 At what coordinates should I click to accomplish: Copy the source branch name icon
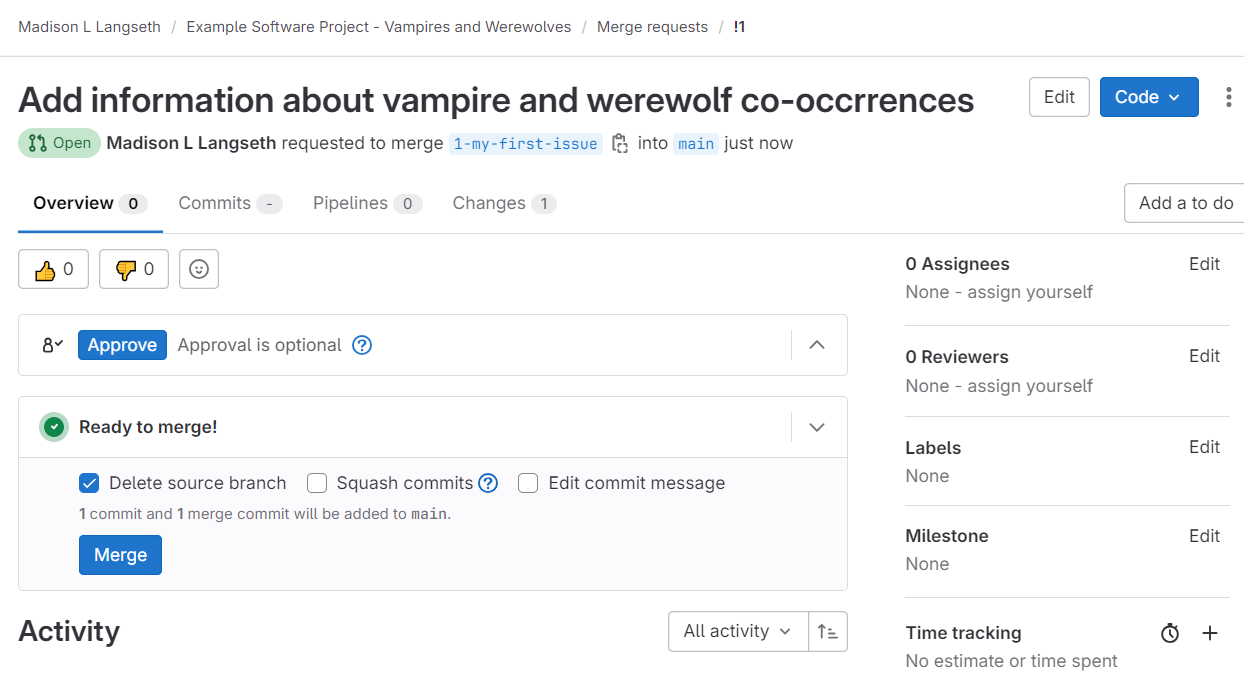(x=620, y=144)
